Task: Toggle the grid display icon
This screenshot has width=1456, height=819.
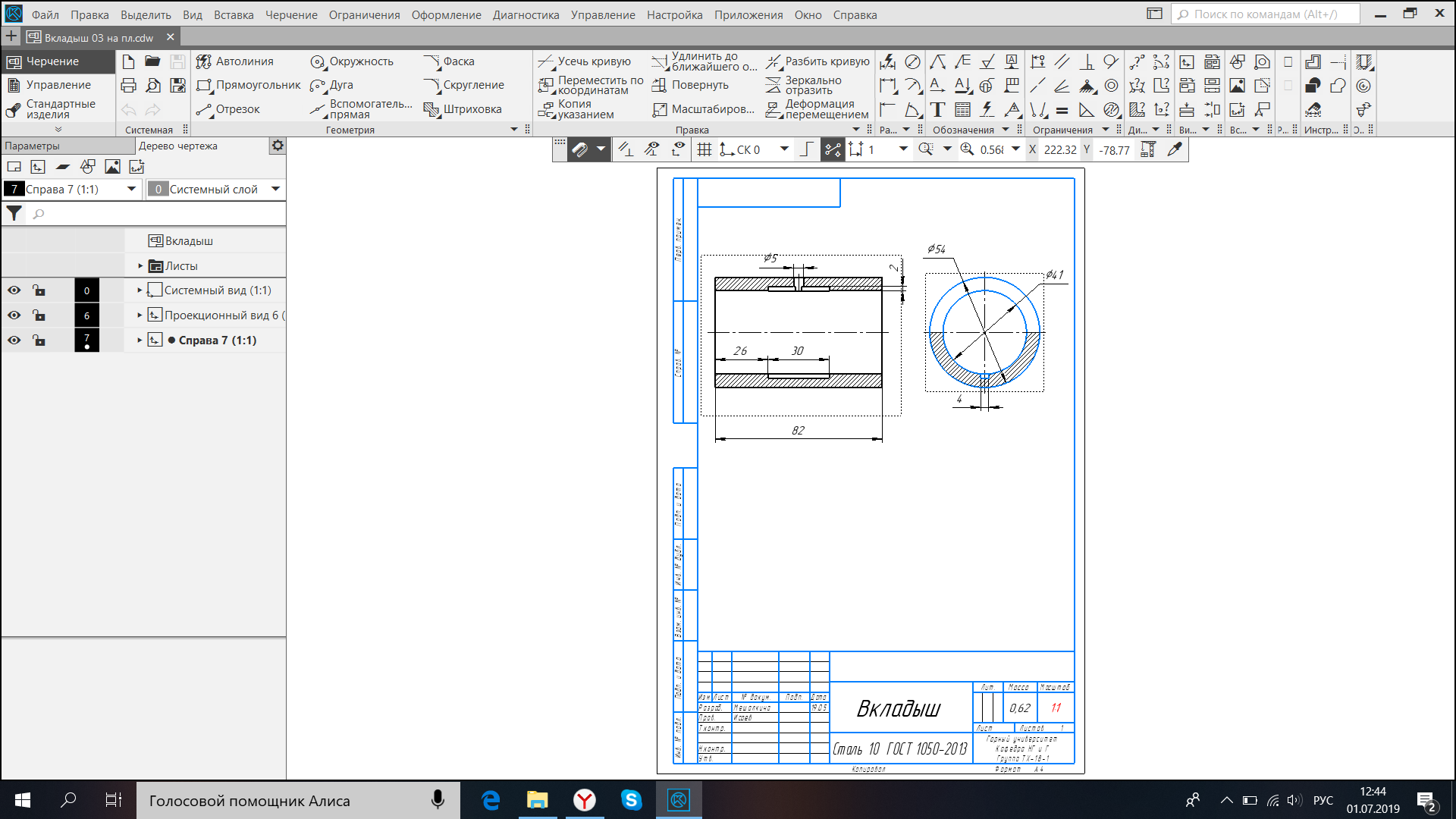Action: (704, 149)
